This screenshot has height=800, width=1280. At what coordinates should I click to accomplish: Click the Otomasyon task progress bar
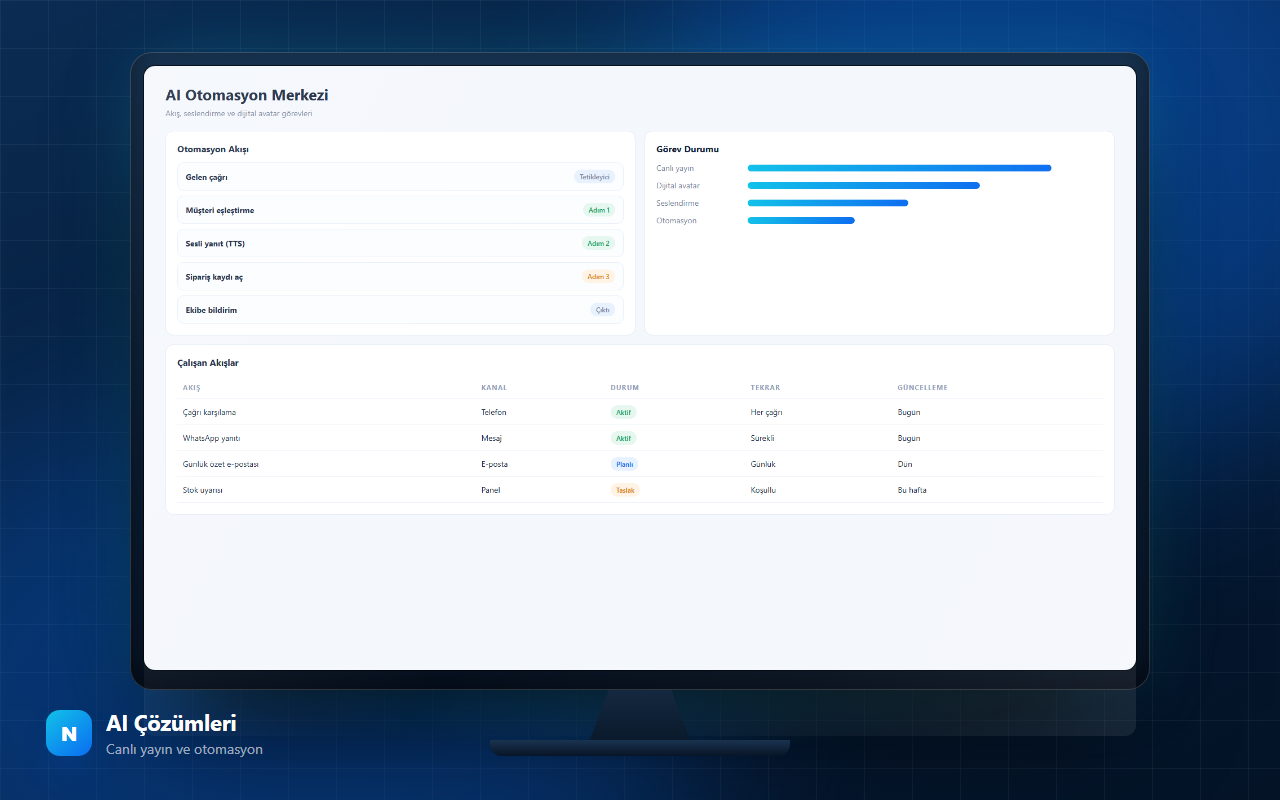coord(801,220)
